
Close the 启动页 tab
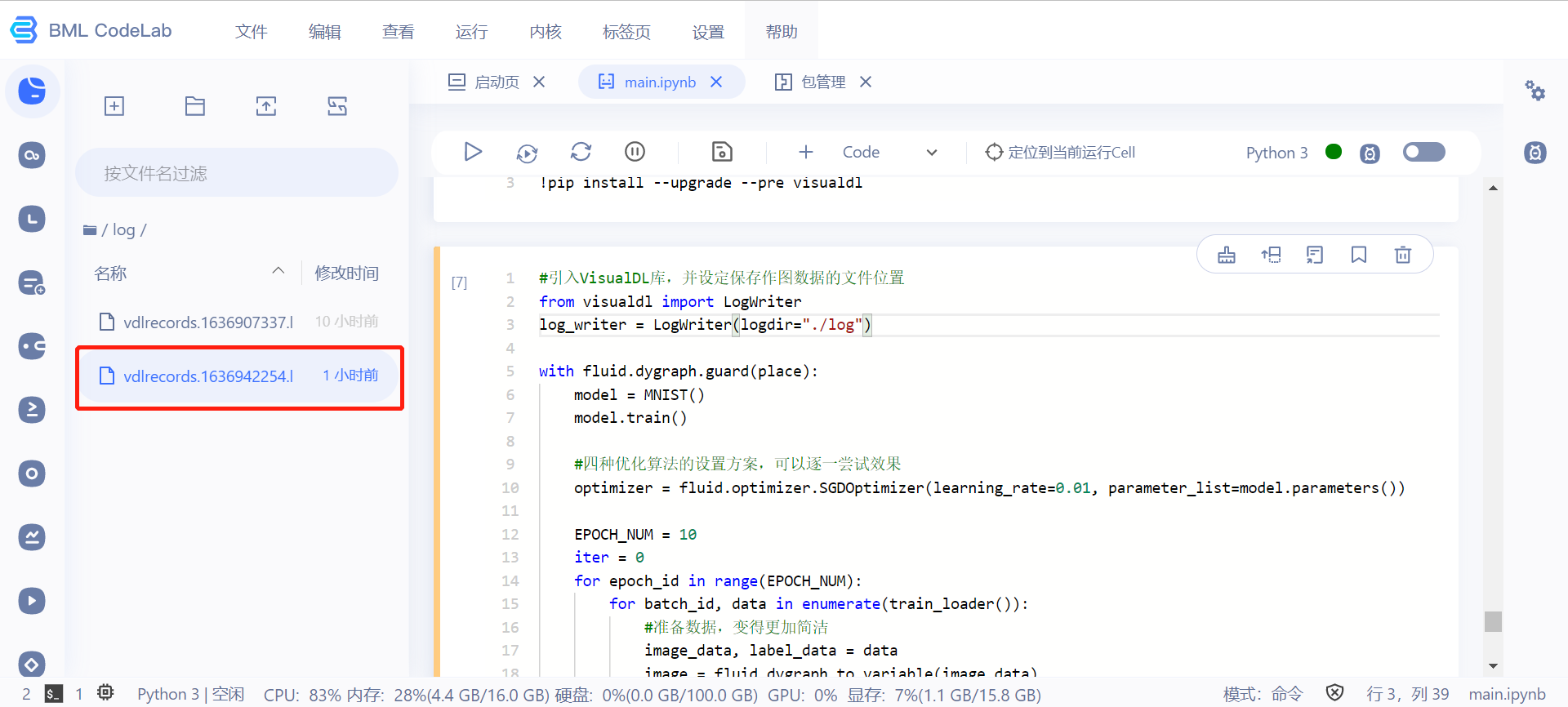click(539, 82)
